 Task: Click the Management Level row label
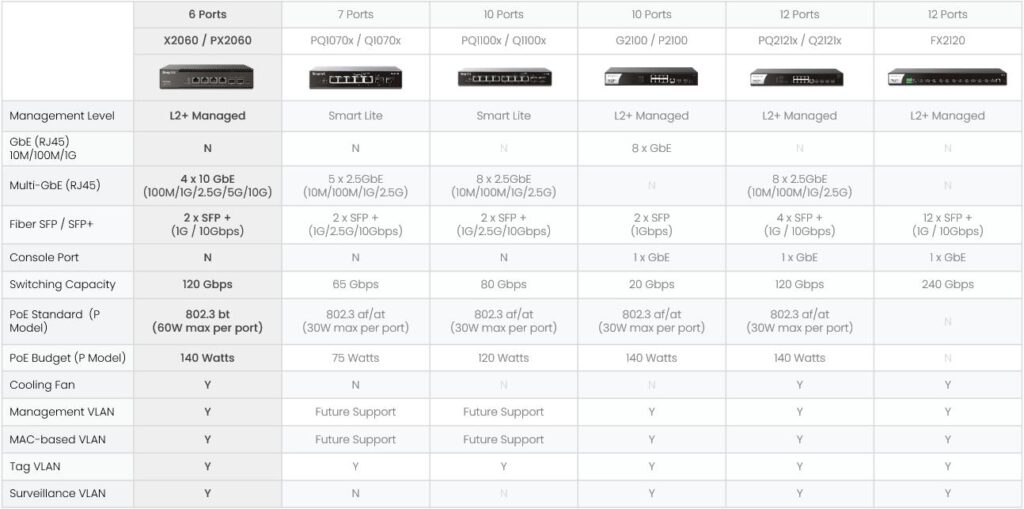pyautogui.click(x=62, y=116)
